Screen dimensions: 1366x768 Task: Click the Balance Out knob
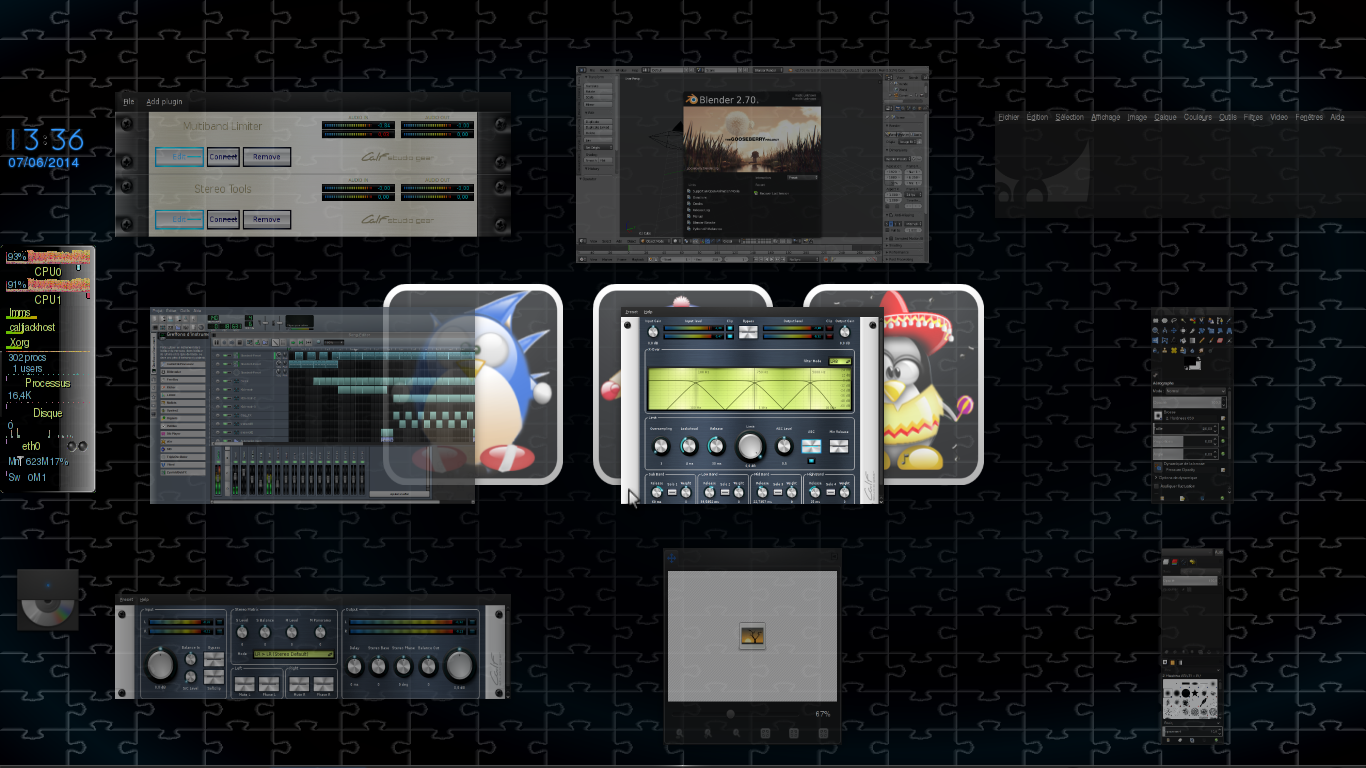pyautogui.click(x=429, y=664)
